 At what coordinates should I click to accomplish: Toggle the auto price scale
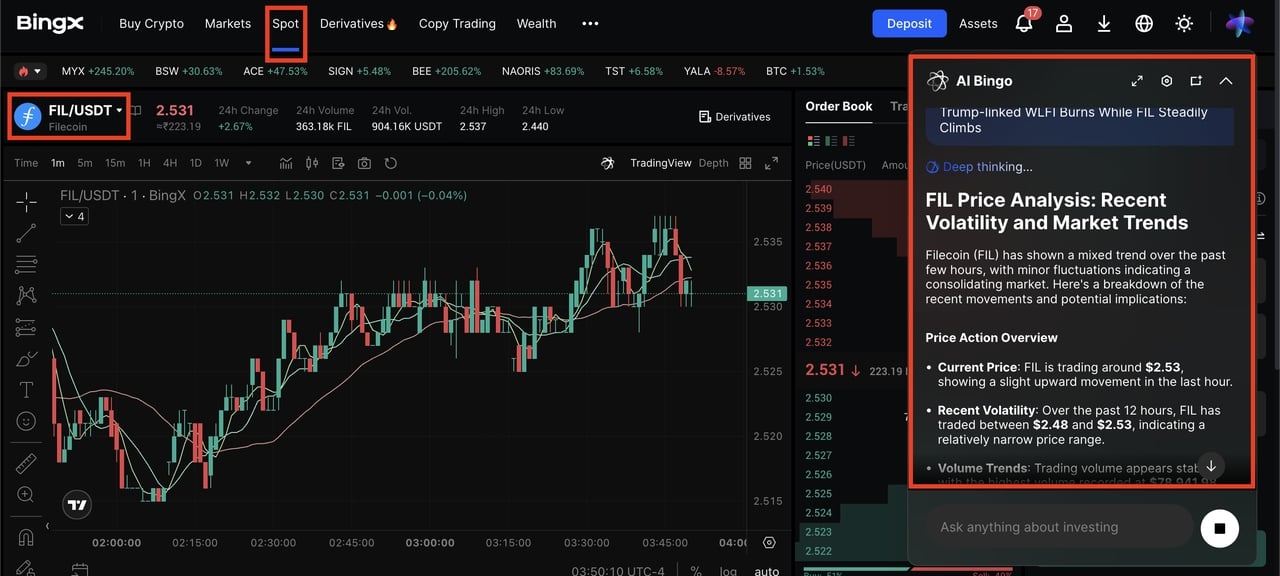click(766, 571)
